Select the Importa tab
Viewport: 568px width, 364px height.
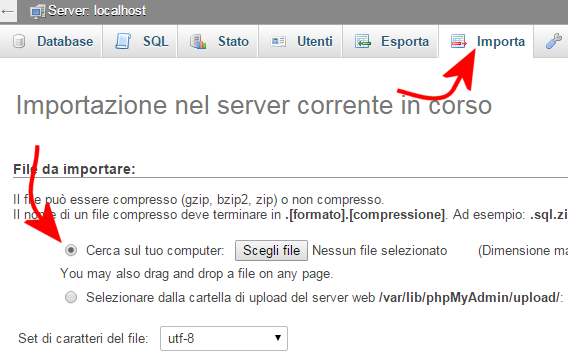(x=486, y=41)
